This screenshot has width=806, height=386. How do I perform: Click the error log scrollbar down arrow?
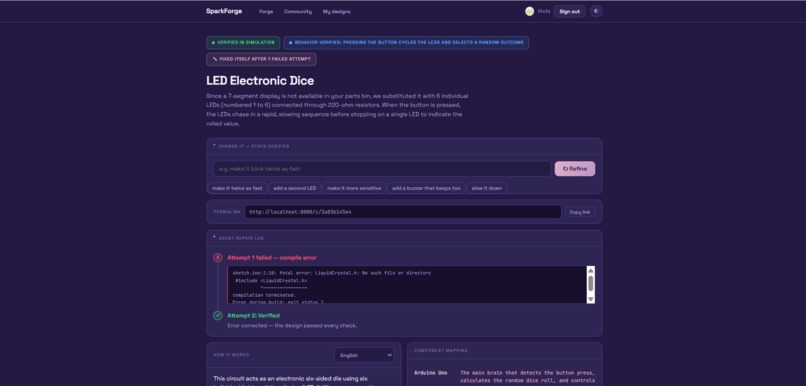[591, 299]
